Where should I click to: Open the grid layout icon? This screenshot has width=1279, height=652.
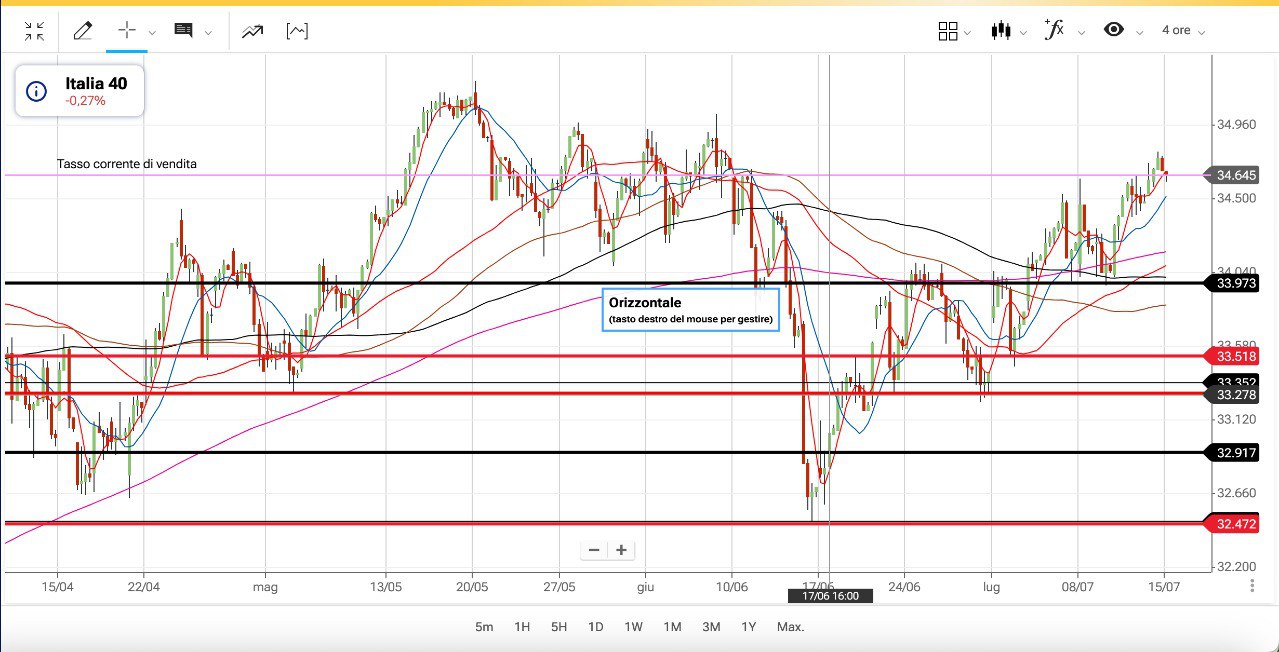(948, 31)
